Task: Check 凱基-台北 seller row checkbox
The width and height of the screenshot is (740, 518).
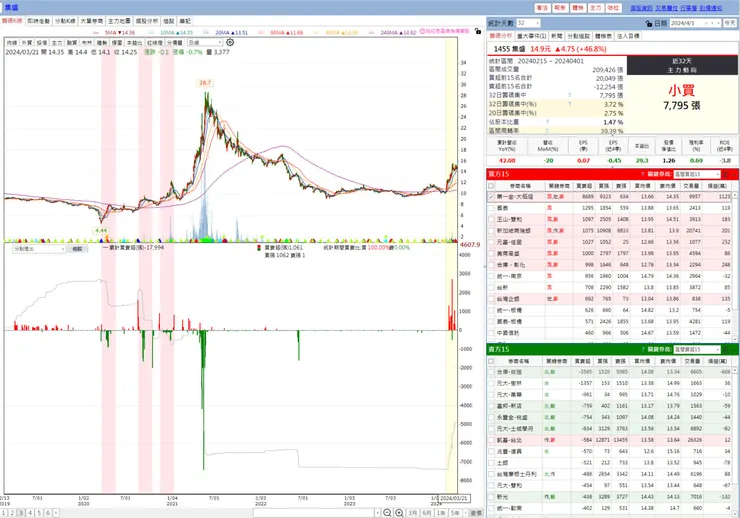Action: tap(491, 440)
